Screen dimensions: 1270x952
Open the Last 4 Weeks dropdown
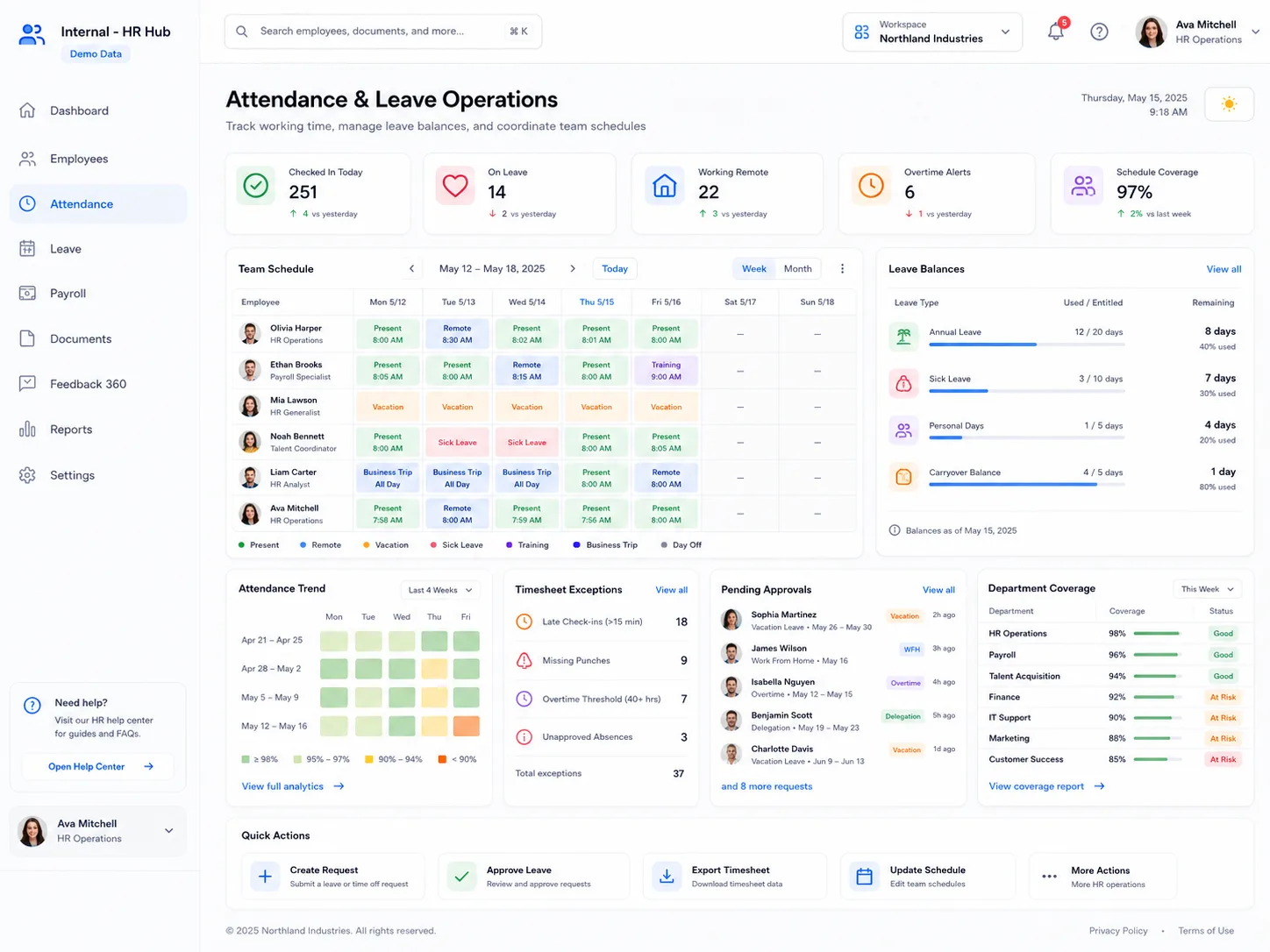coord(441,590)
